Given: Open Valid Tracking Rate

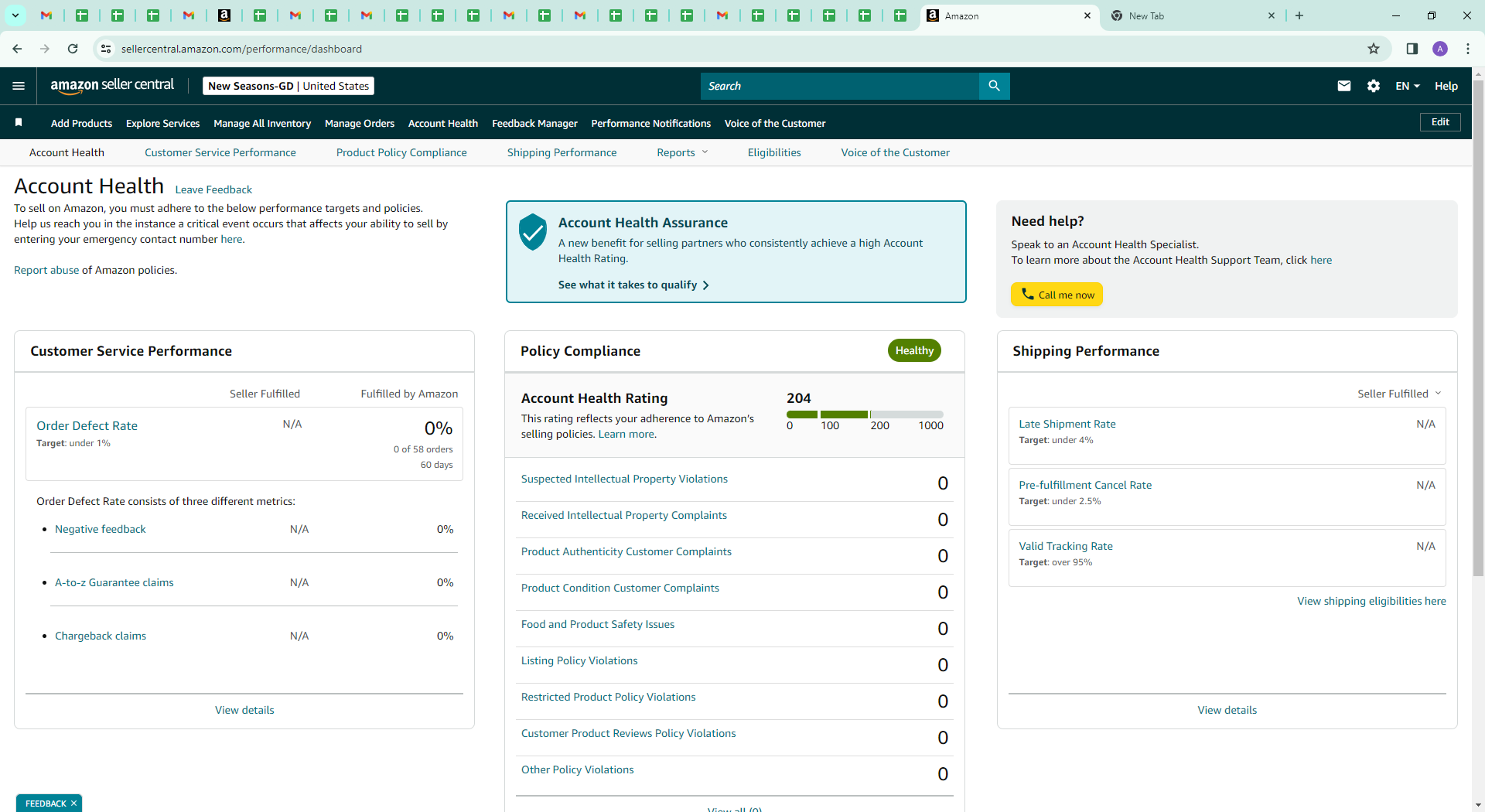Looking at the screenshot, I should (1066, 546).
